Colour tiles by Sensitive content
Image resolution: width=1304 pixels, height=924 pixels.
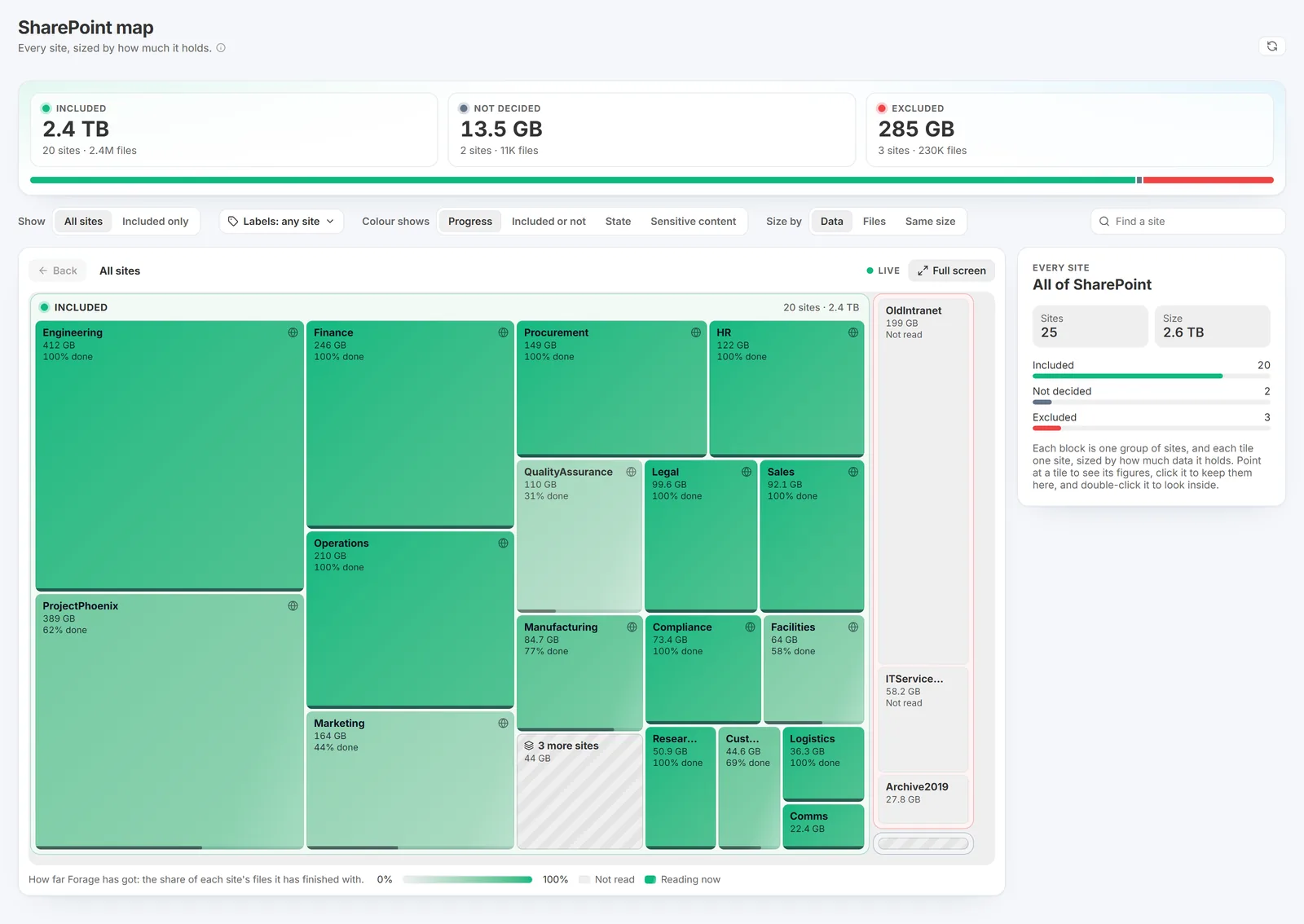pyautogui.click(x=693, y=221)
